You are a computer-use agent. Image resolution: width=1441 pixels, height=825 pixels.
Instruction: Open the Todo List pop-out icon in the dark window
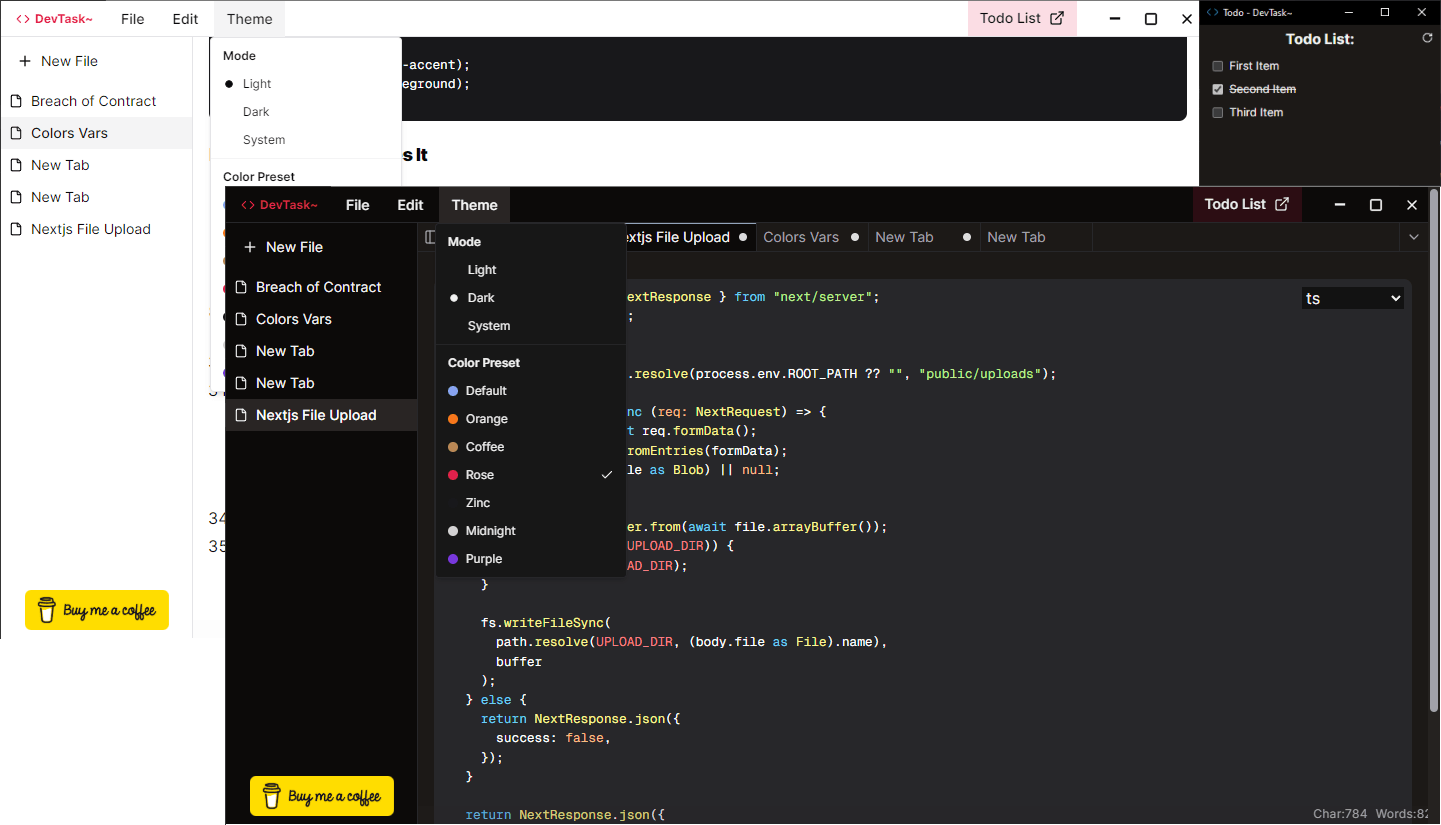1282,204
